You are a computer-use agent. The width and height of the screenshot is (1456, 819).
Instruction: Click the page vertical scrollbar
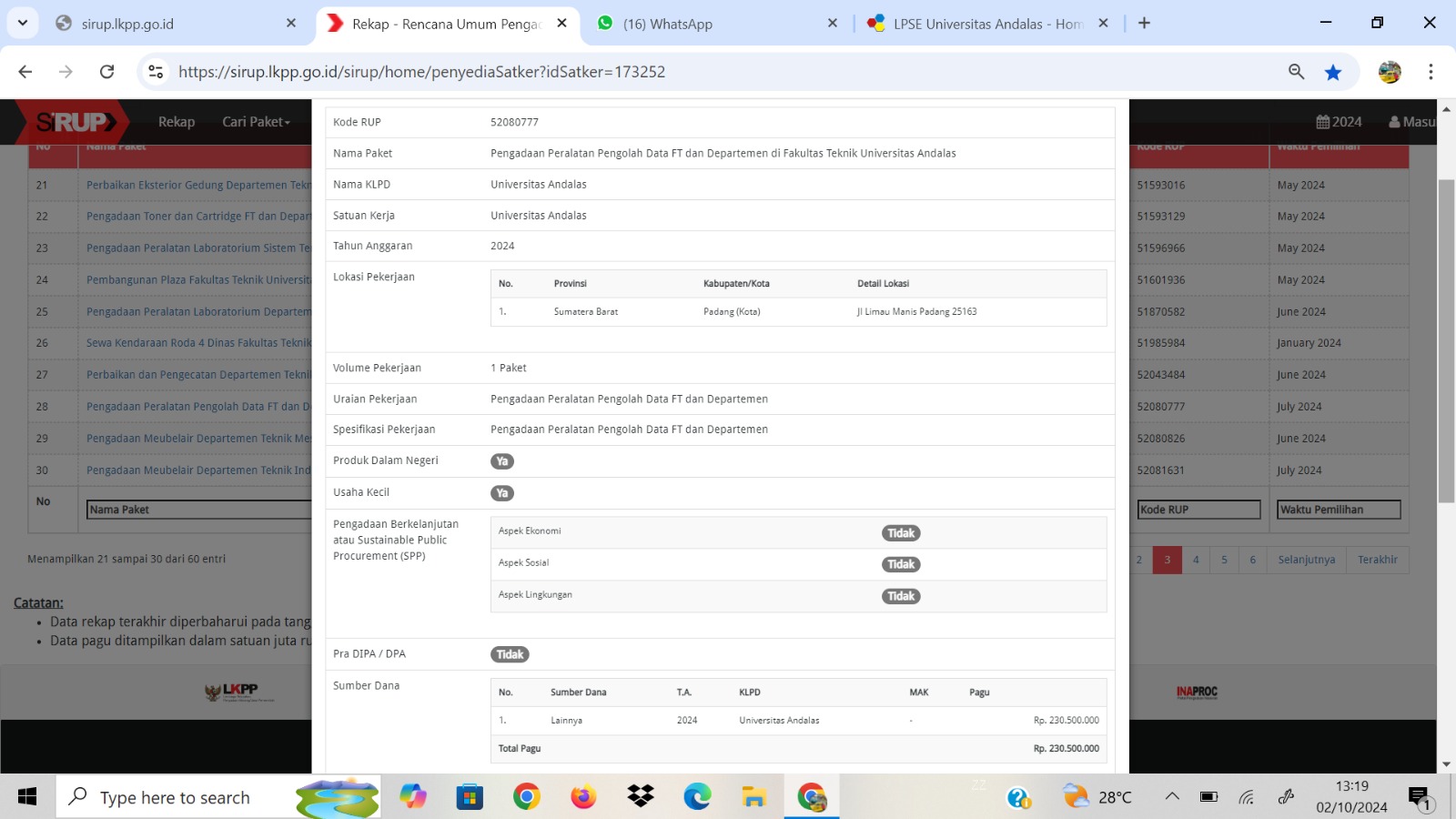pyautogui.click(x=1446, y=341)
